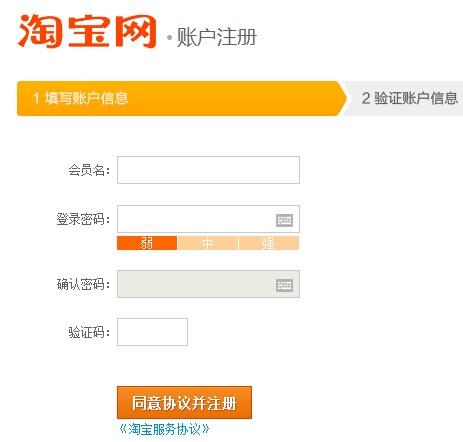463x442 pixels.
Task: Select step 1 填写账户信息 tab
Action: click(x=182, y=98)
